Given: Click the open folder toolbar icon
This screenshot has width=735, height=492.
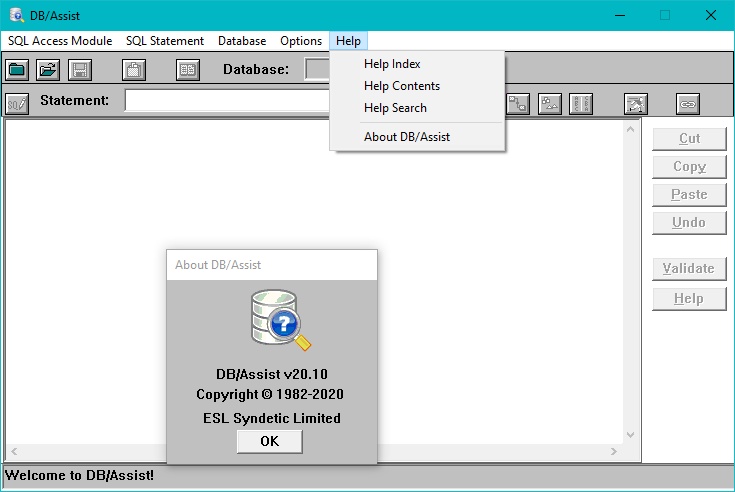Looking at the screenshot, I should pos(48,69).
